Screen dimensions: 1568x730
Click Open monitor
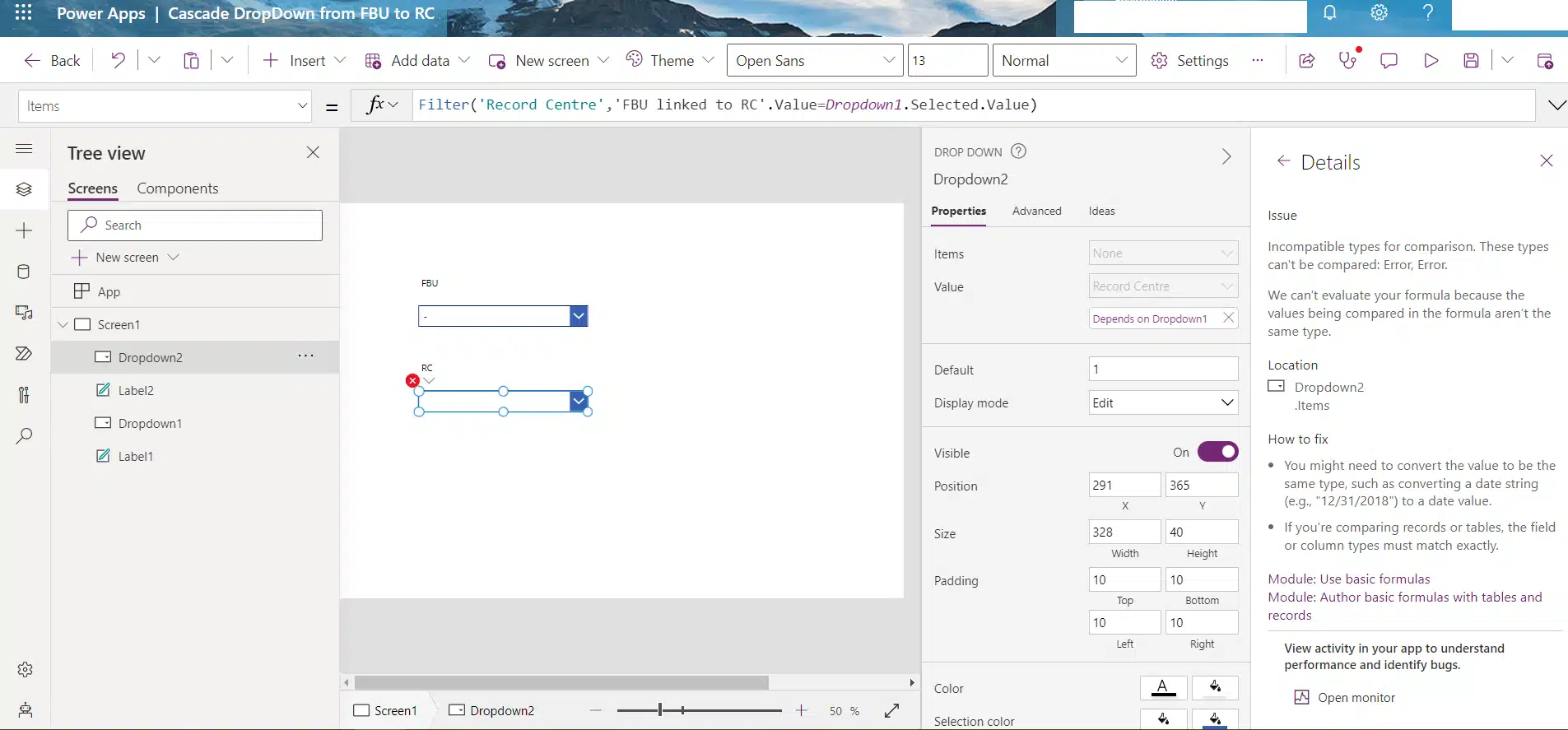click(1345, 697)
